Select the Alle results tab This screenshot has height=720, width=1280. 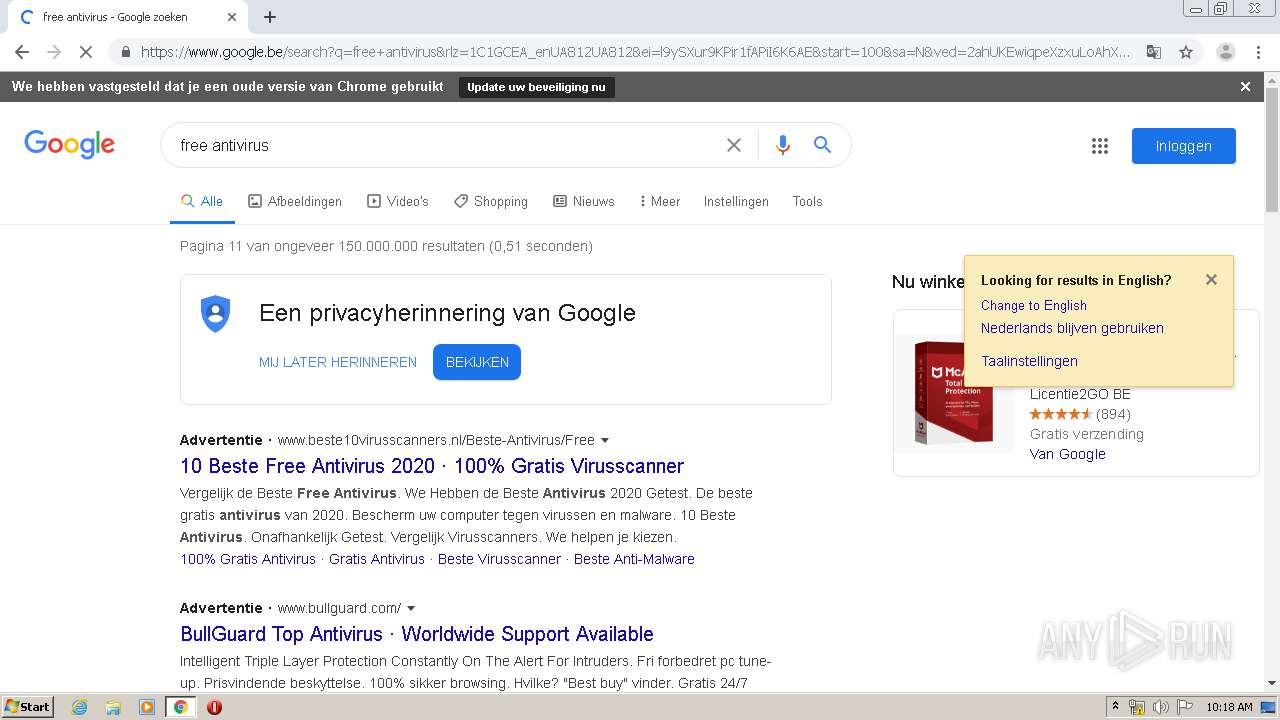point(202,201)
